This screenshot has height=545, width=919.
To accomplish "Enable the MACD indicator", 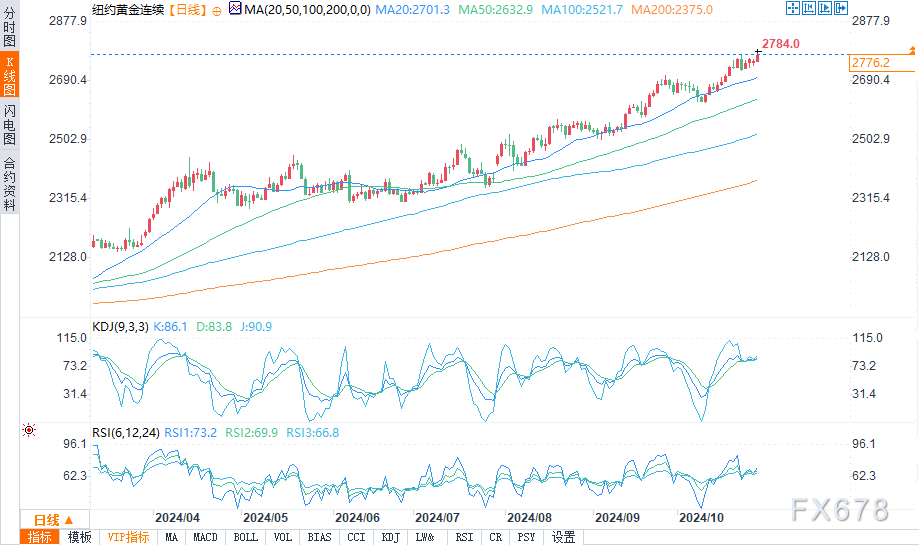I will [x=205, y=537].
